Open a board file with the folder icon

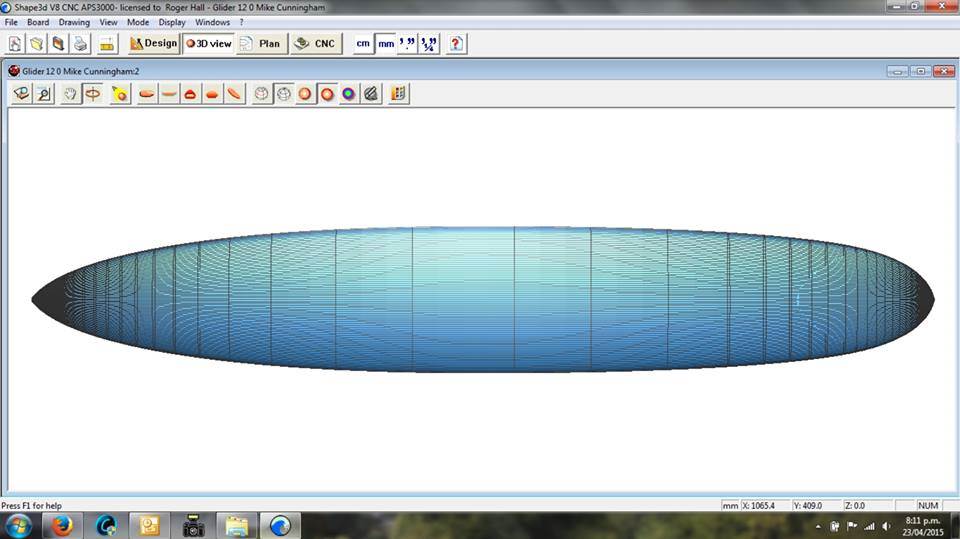pyautogui.click(x=37, y=44)
